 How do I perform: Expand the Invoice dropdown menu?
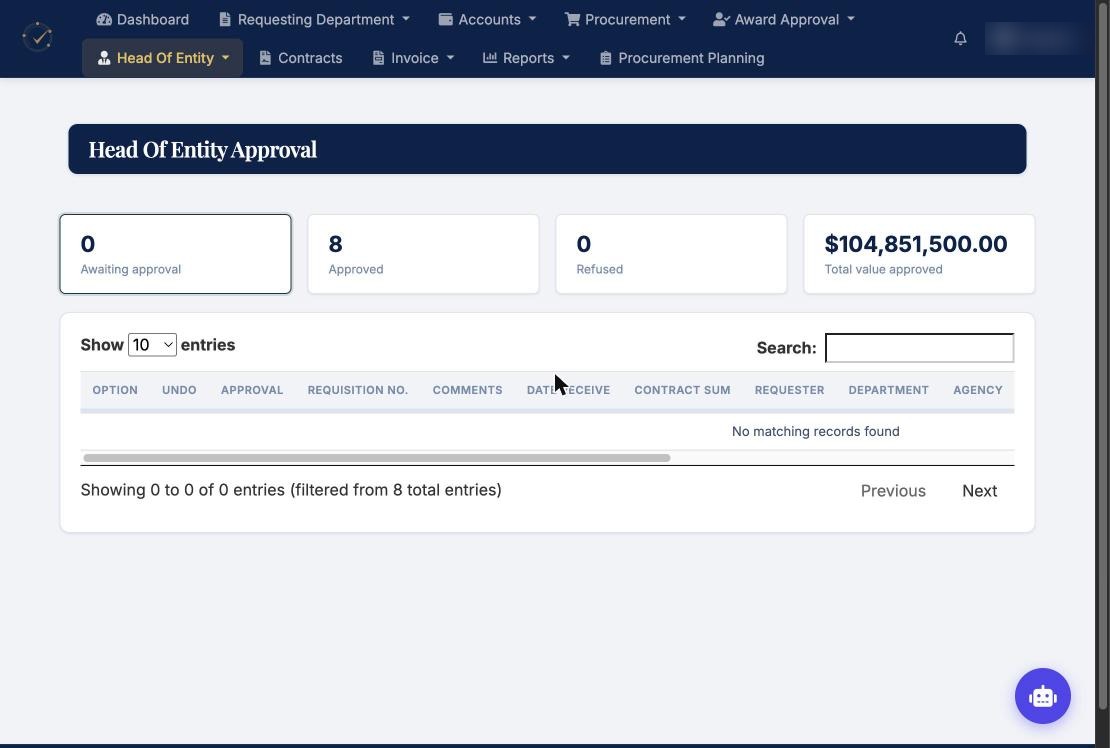[413, 58]
